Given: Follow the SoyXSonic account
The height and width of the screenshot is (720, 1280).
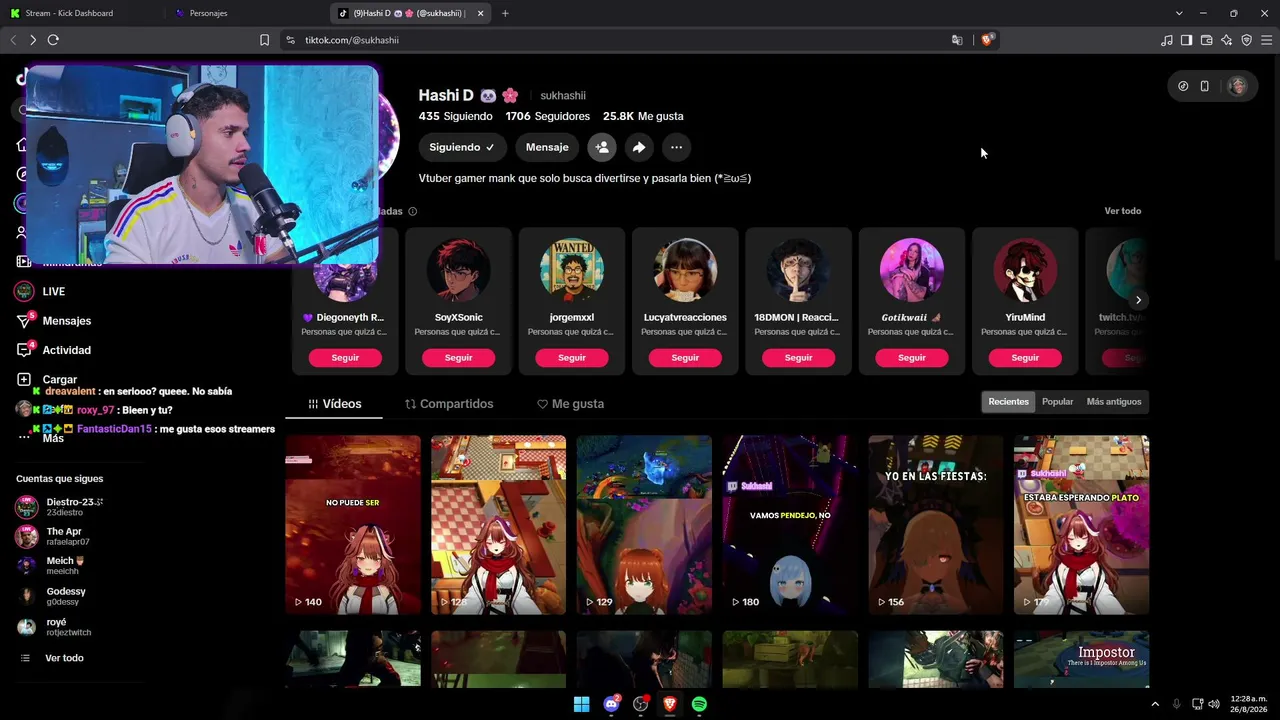Looking at the screenshot, I should pyautogui.click(x=458, y=357).
